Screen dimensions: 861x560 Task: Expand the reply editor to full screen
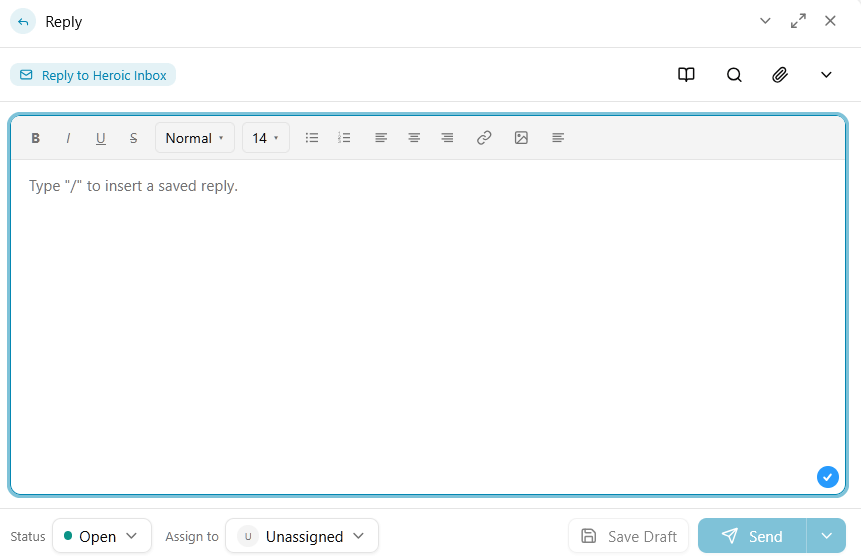[798, 21]
